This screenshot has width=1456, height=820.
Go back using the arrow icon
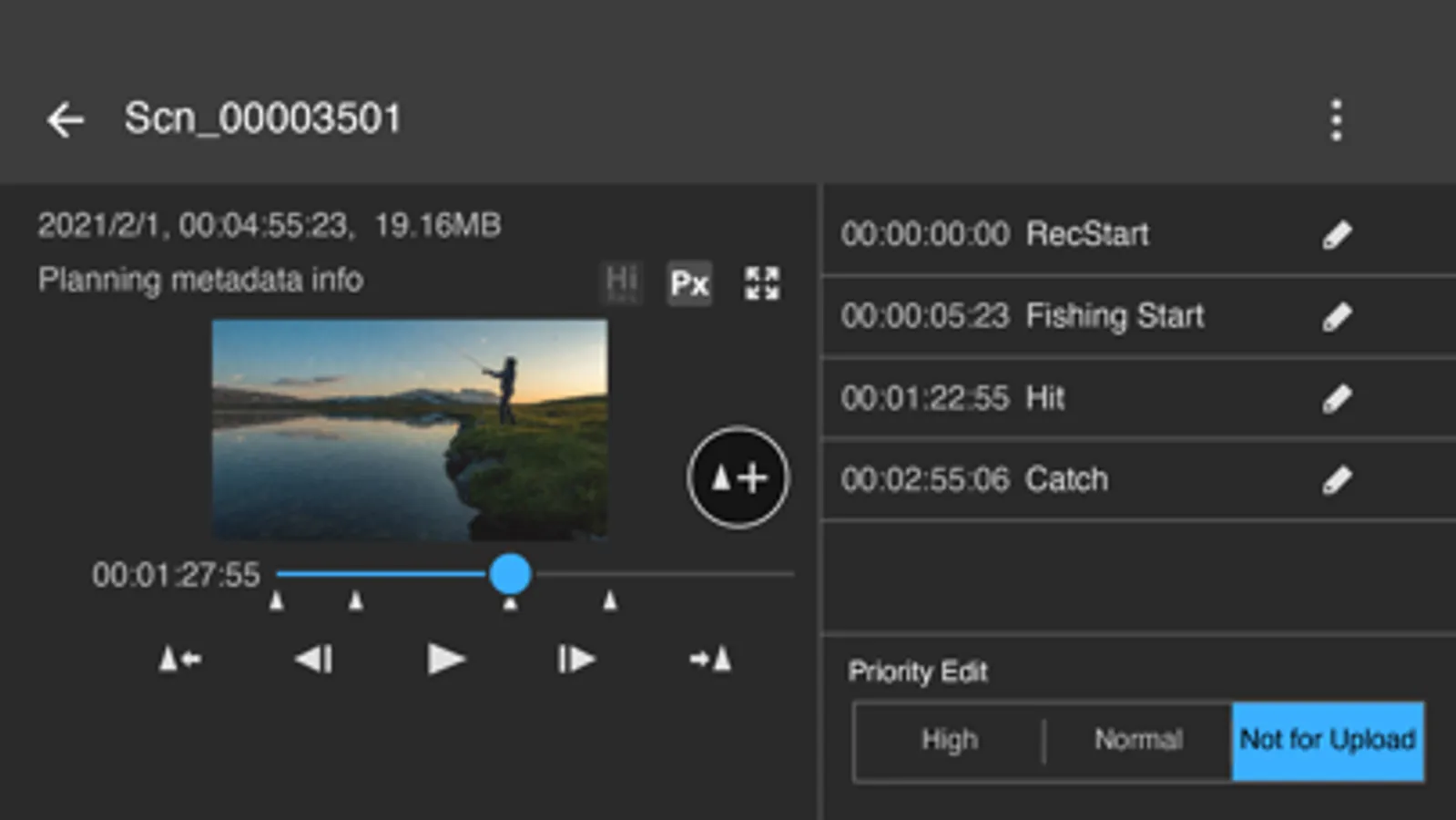point(66,119)
